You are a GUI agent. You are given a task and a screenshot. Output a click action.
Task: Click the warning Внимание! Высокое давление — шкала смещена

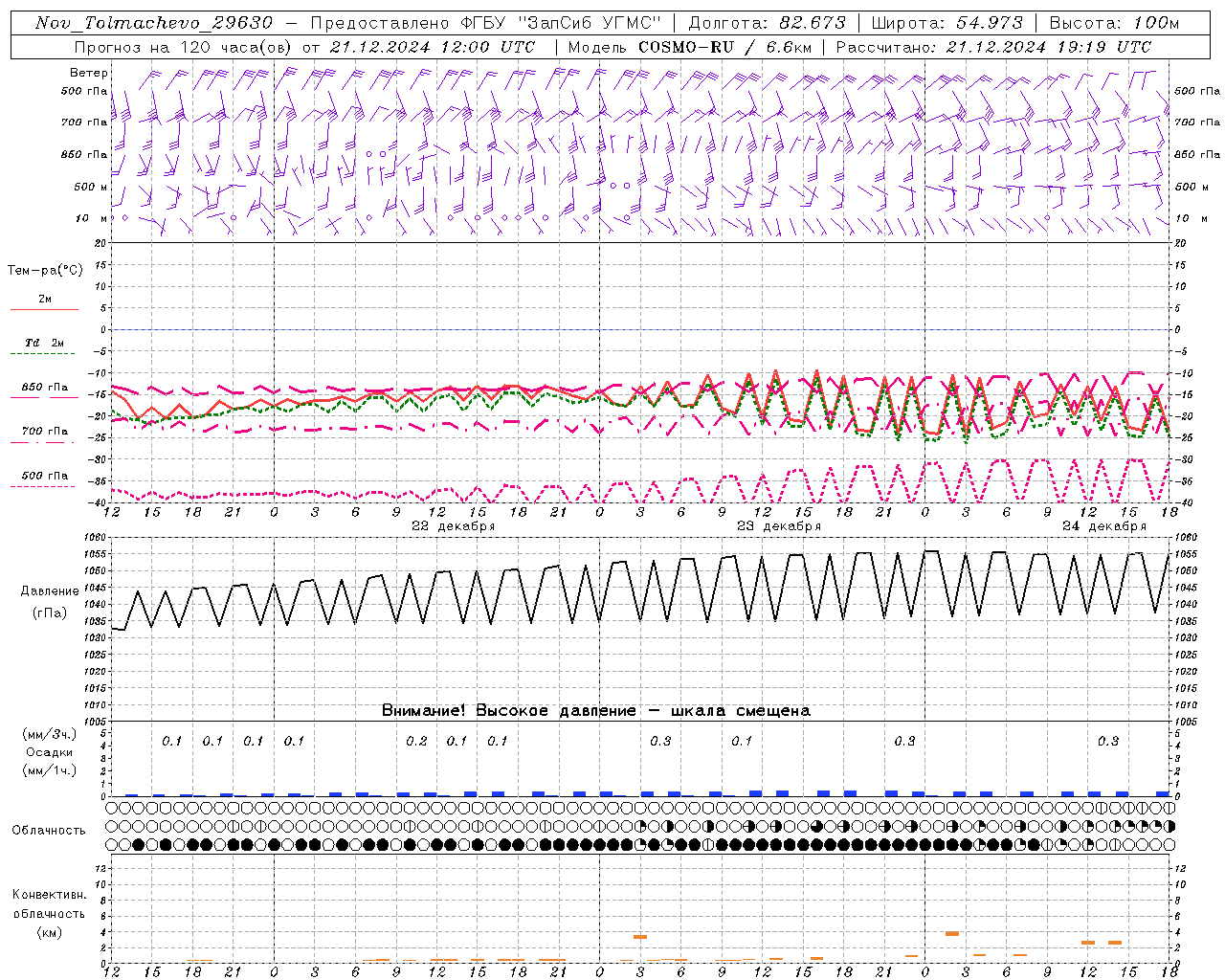pos(595,710)
